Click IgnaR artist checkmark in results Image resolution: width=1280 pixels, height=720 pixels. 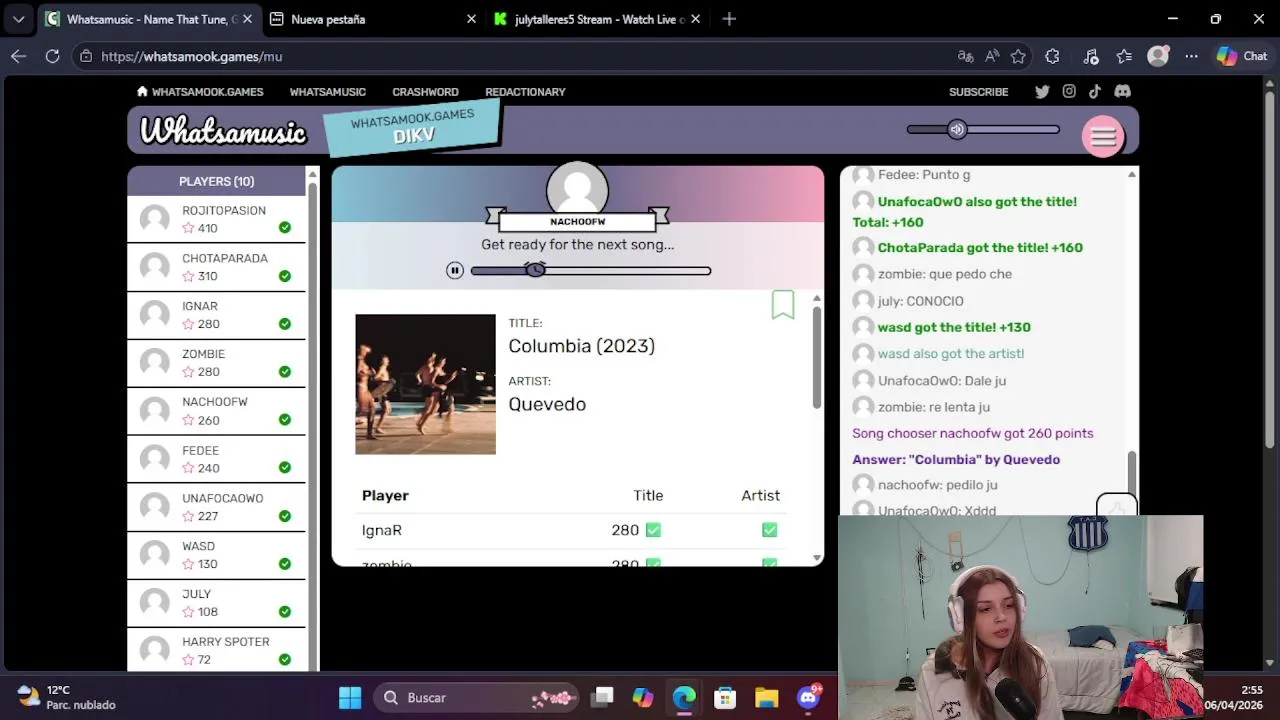click(769, 530)
